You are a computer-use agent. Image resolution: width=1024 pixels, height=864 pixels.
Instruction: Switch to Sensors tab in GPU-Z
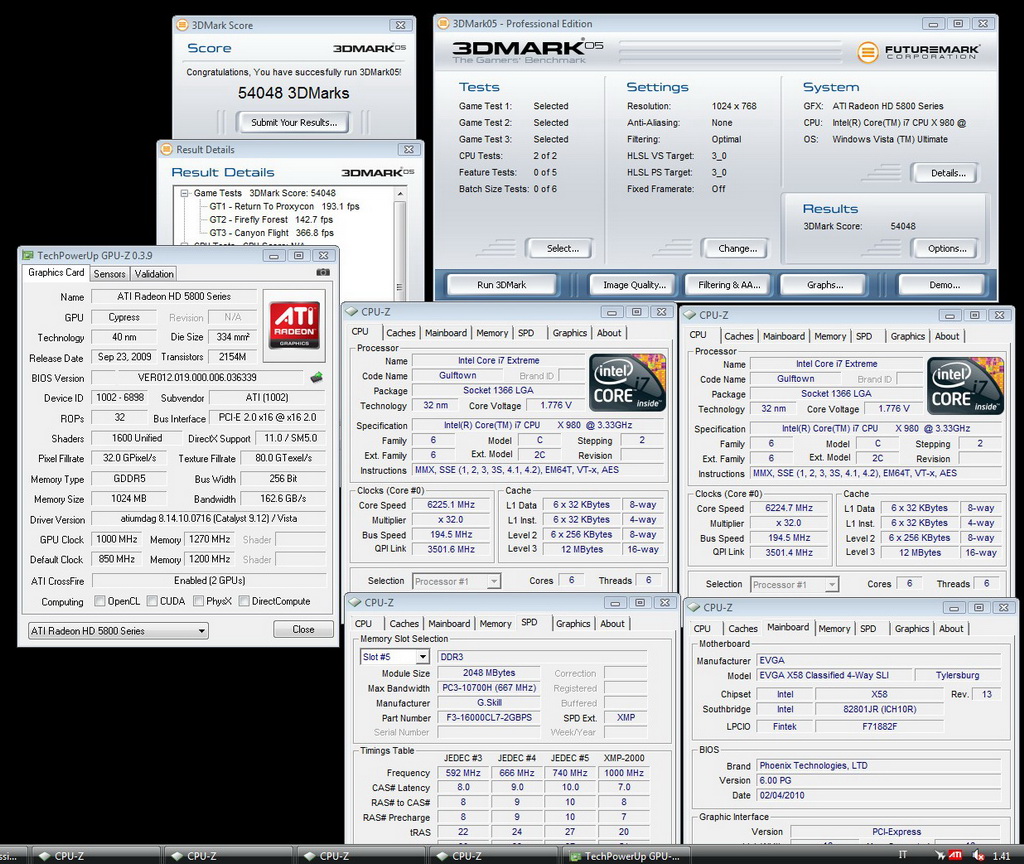(109, 274)
